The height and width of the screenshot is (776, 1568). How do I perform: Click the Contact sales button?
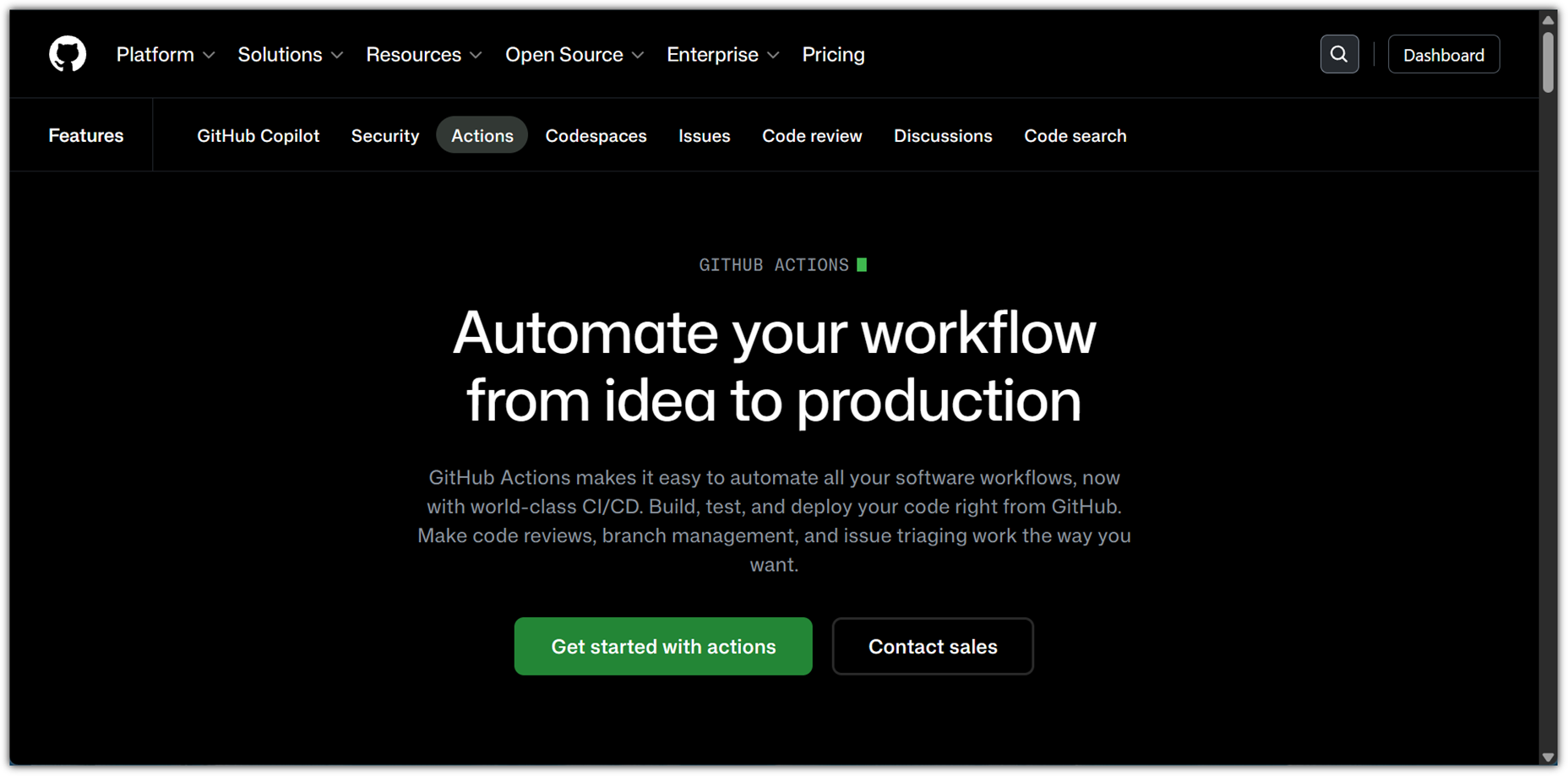pos(933,646)
